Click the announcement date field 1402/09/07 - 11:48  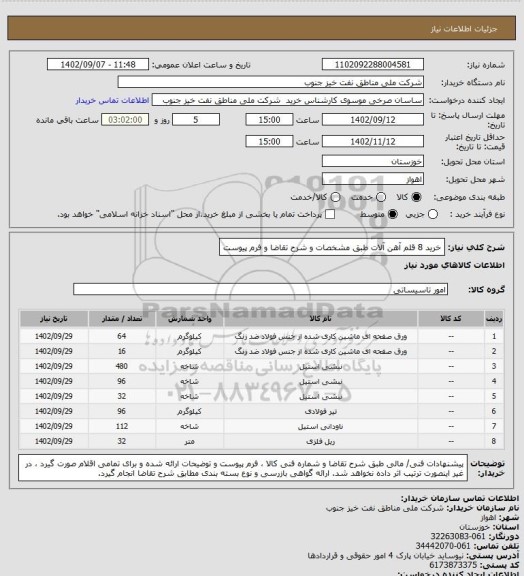tap(98, 65)
